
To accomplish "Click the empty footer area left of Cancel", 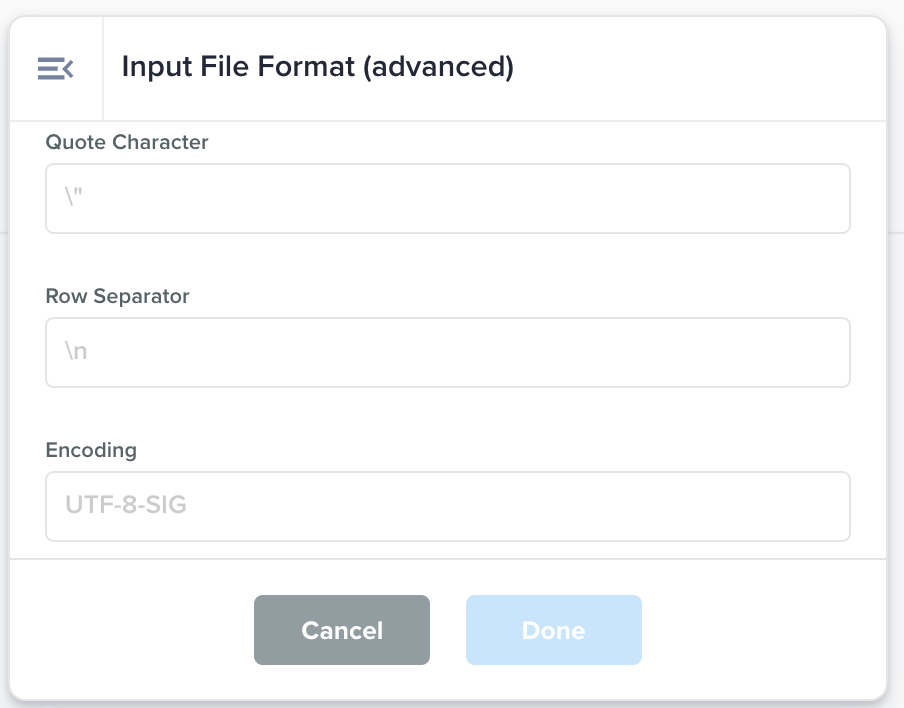I will point(130,630).
